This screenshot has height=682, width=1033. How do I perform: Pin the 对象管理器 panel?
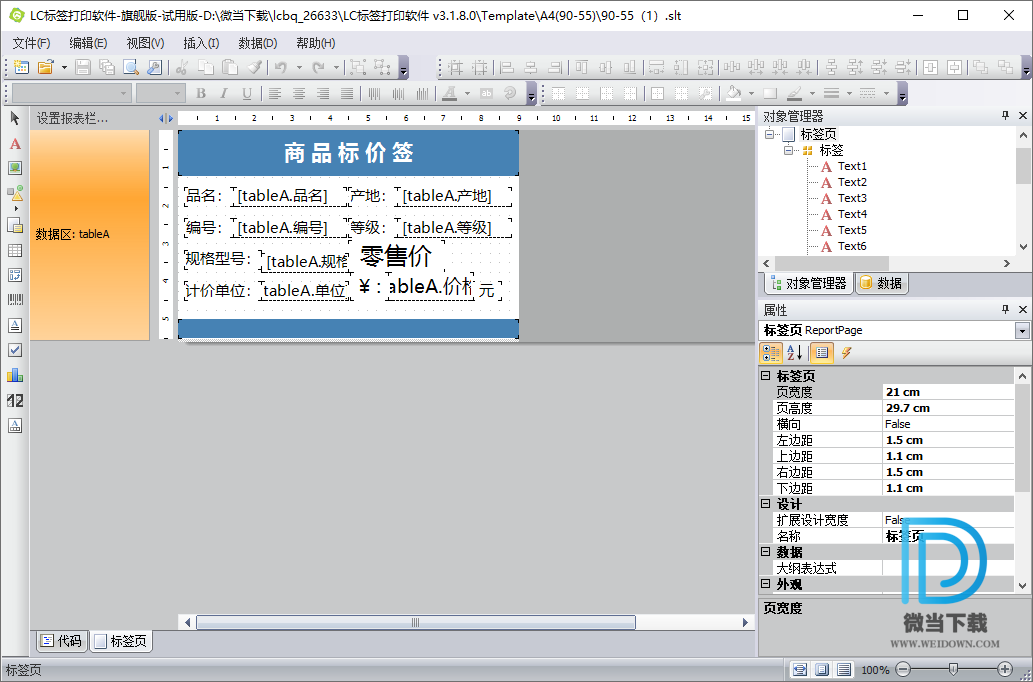pyautogui.click(x=1005, y=115)
